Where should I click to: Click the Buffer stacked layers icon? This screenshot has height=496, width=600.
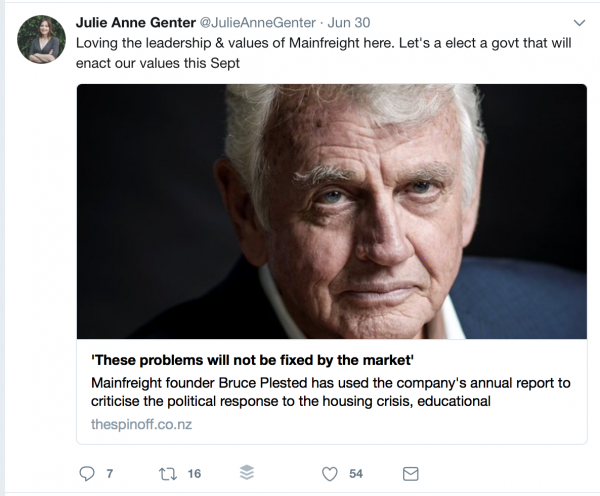[x=246, y=473]
